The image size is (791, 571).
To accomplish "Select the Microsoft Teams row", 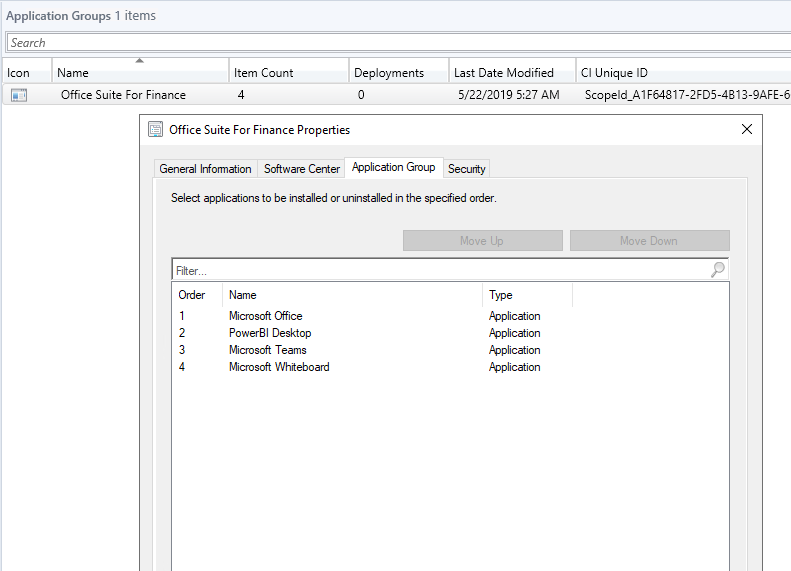I will point(450,350).
